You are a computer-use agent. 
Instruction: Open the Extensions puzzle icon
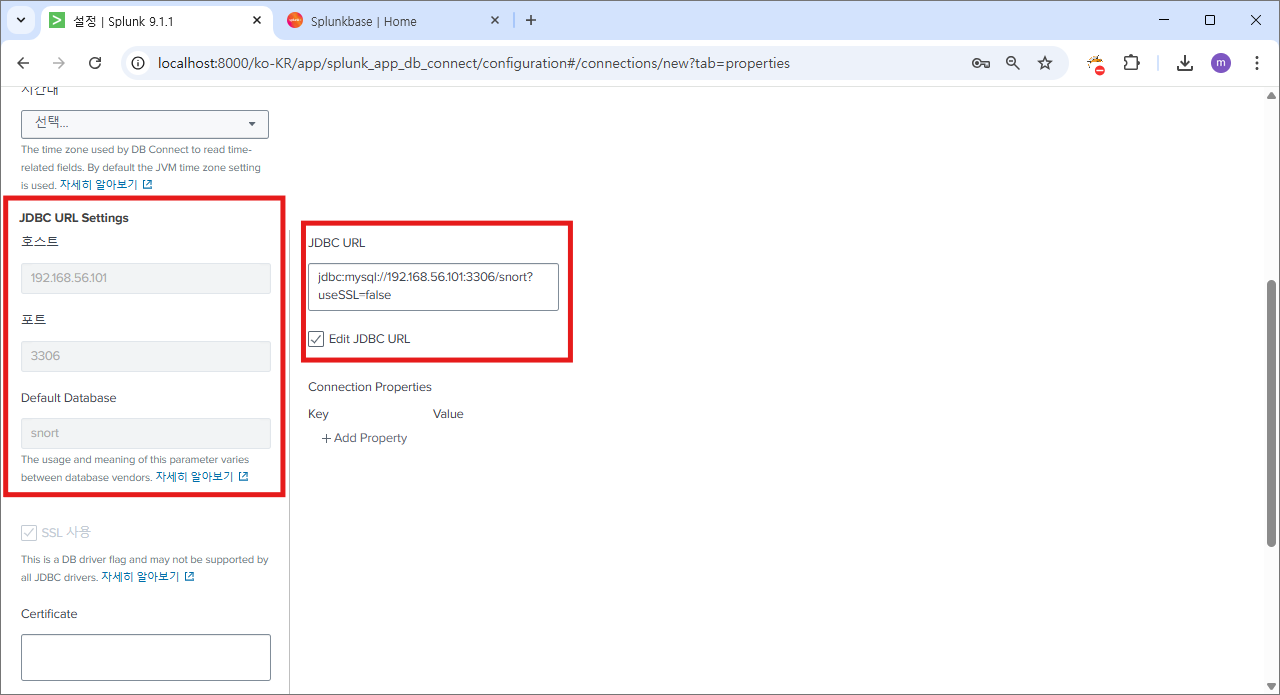click(x=1131, y=63)
